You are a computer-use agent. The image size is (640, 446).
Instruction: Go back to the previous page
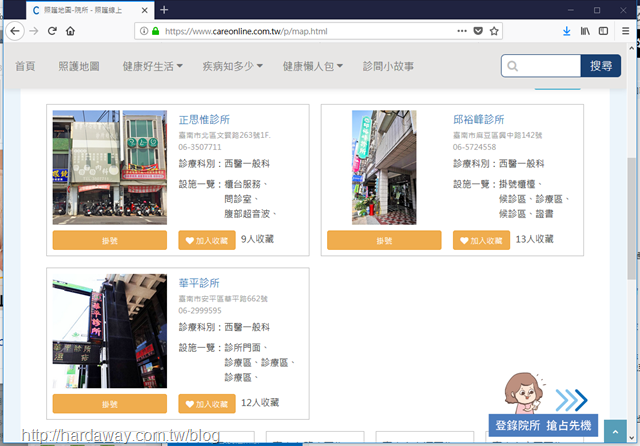point(15,31)
